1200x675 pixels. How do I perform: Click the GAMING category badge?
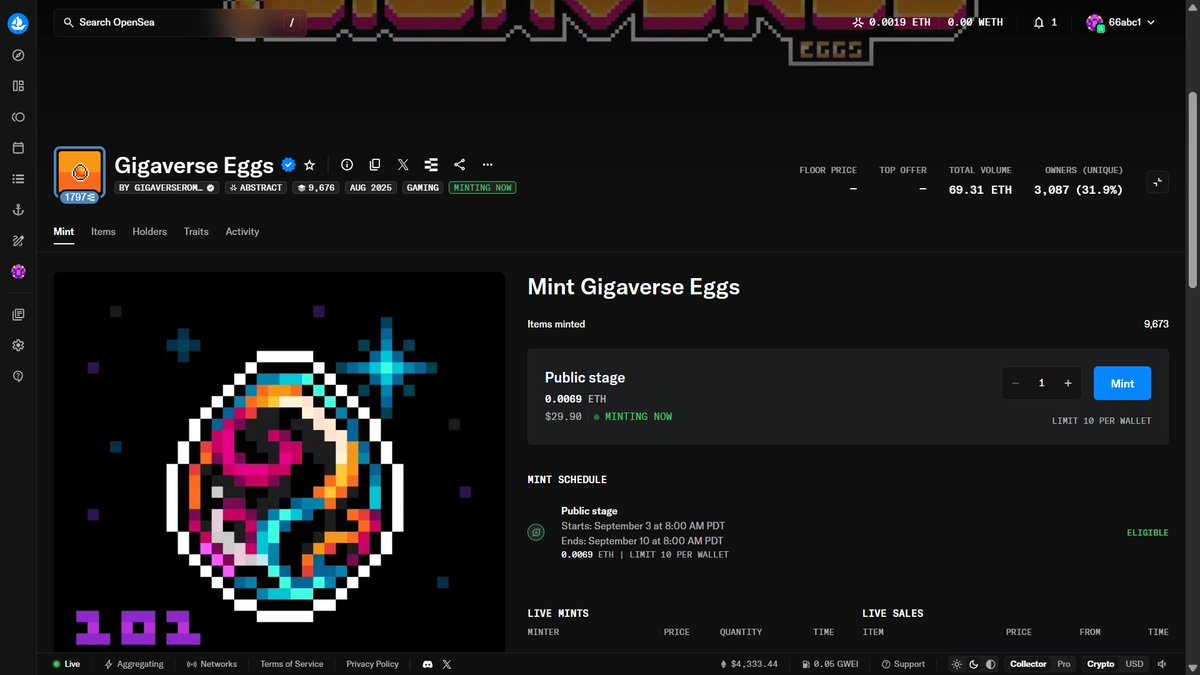[x=423, y=188]
